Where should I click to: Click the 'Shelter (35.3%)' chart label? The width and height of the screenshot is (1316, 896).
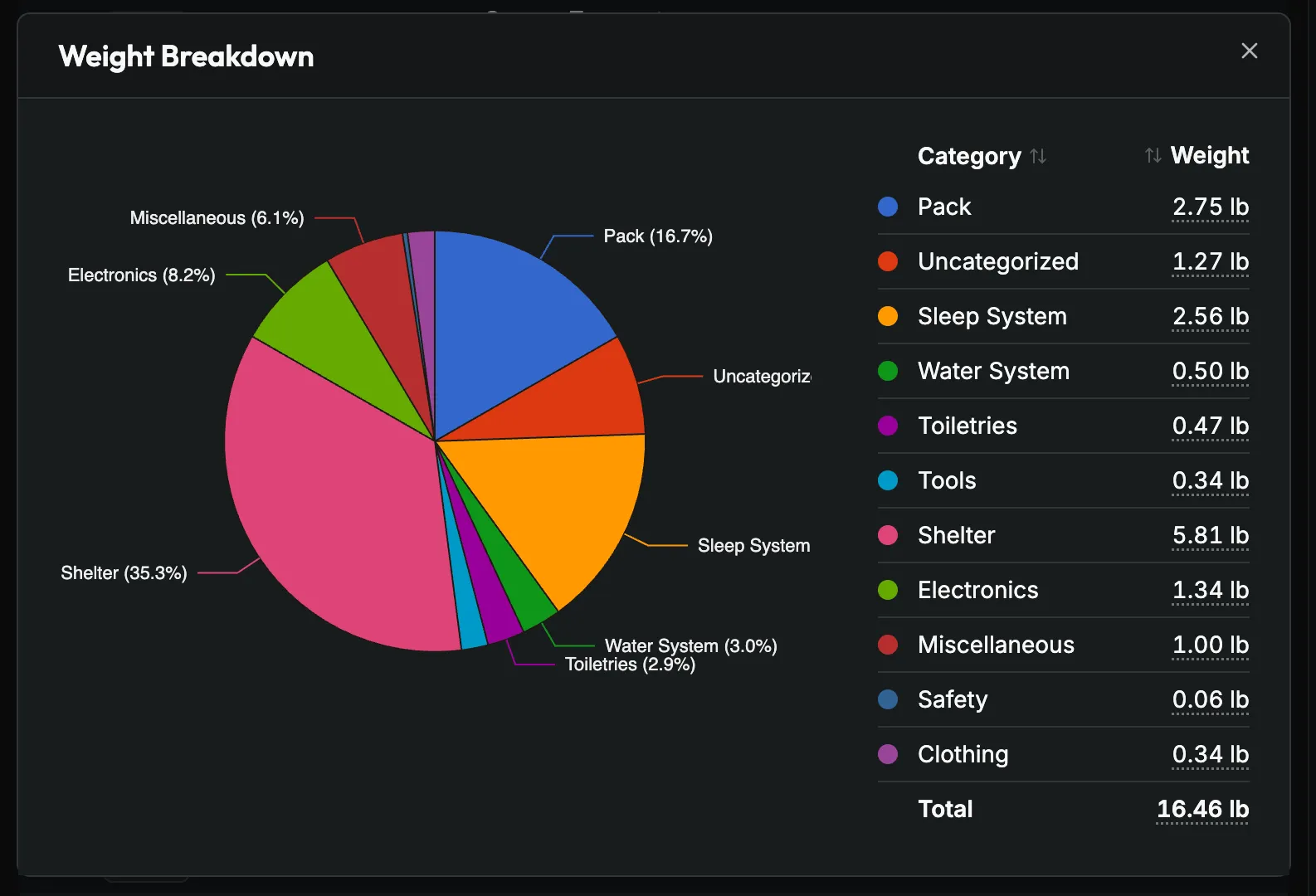pos(124,573)
